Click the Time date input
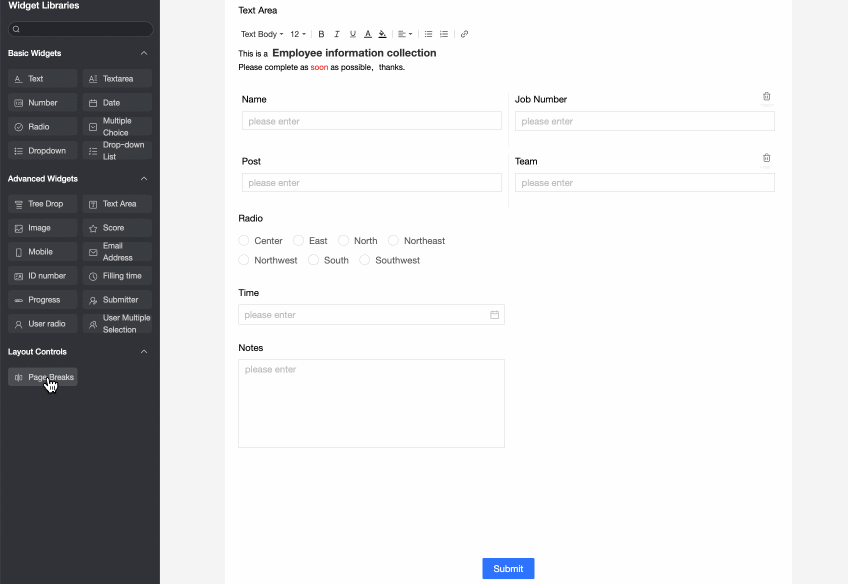This screenshot has height=584, width=848. click(x=372, y=315)
